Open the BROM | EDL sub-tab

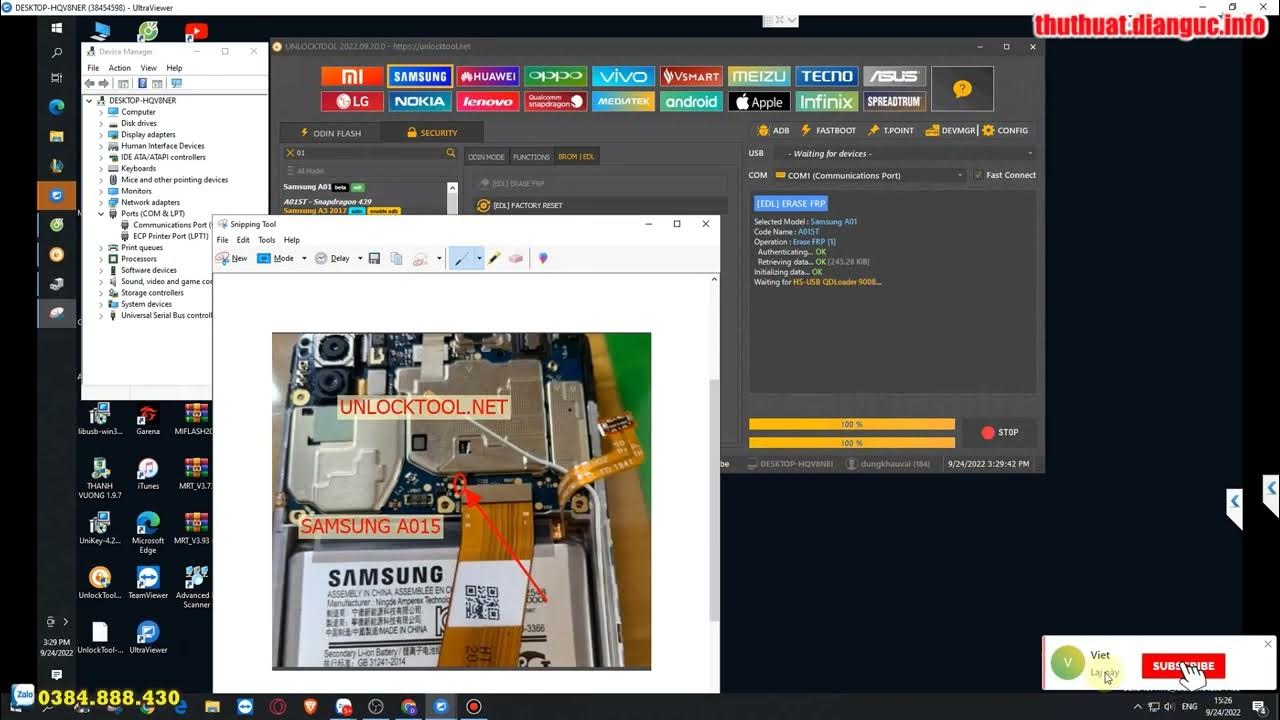tap(576, 157)
